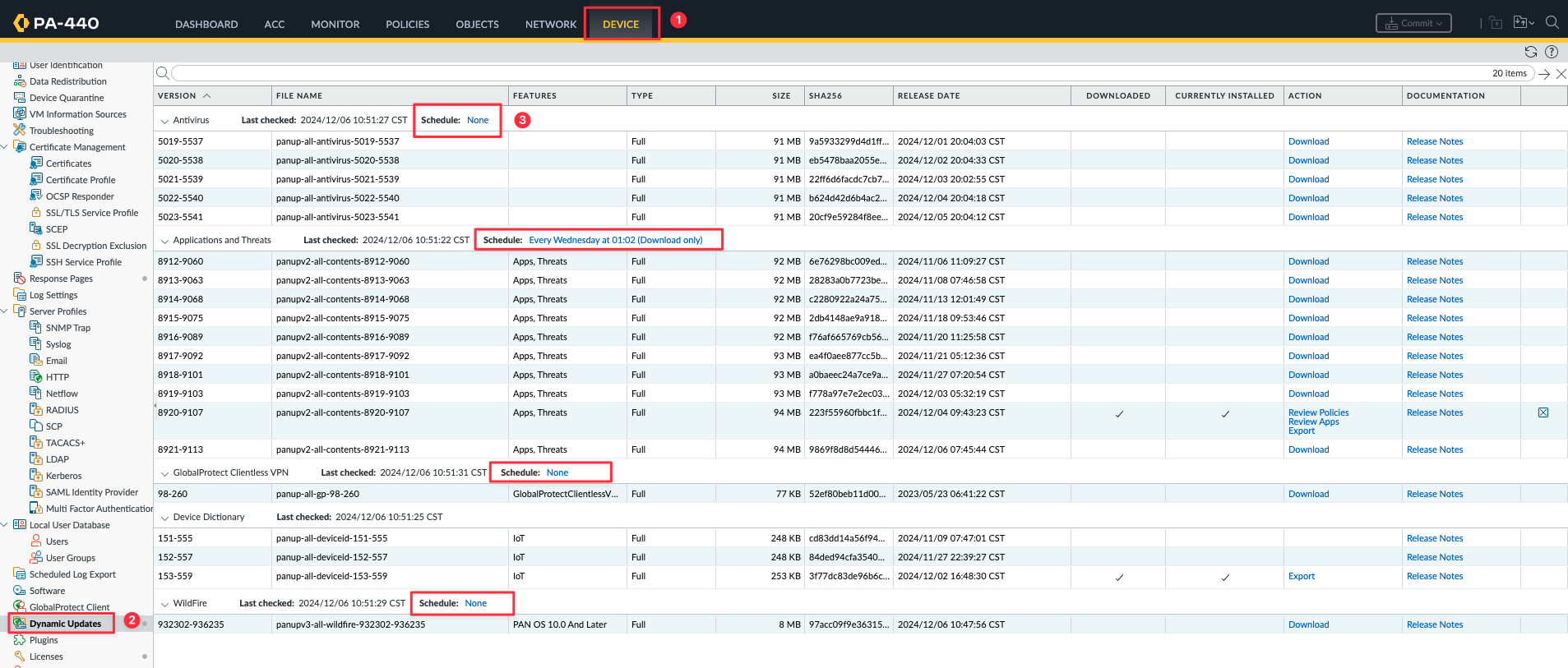The height and width of the screenshot is (668, 1568).
Task: Collapse the Certificate Management tree node
Action: pos(5,147)
